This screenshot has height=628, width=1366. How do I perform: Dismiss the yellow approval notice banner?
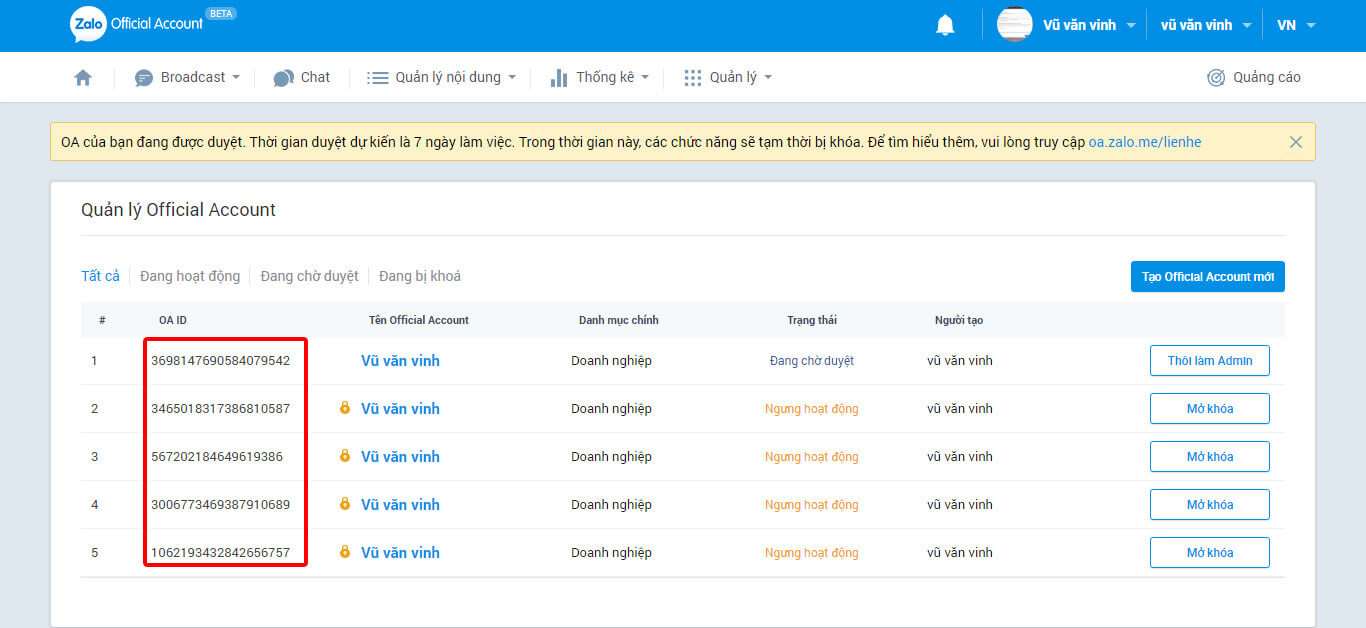click(1295, 142)
